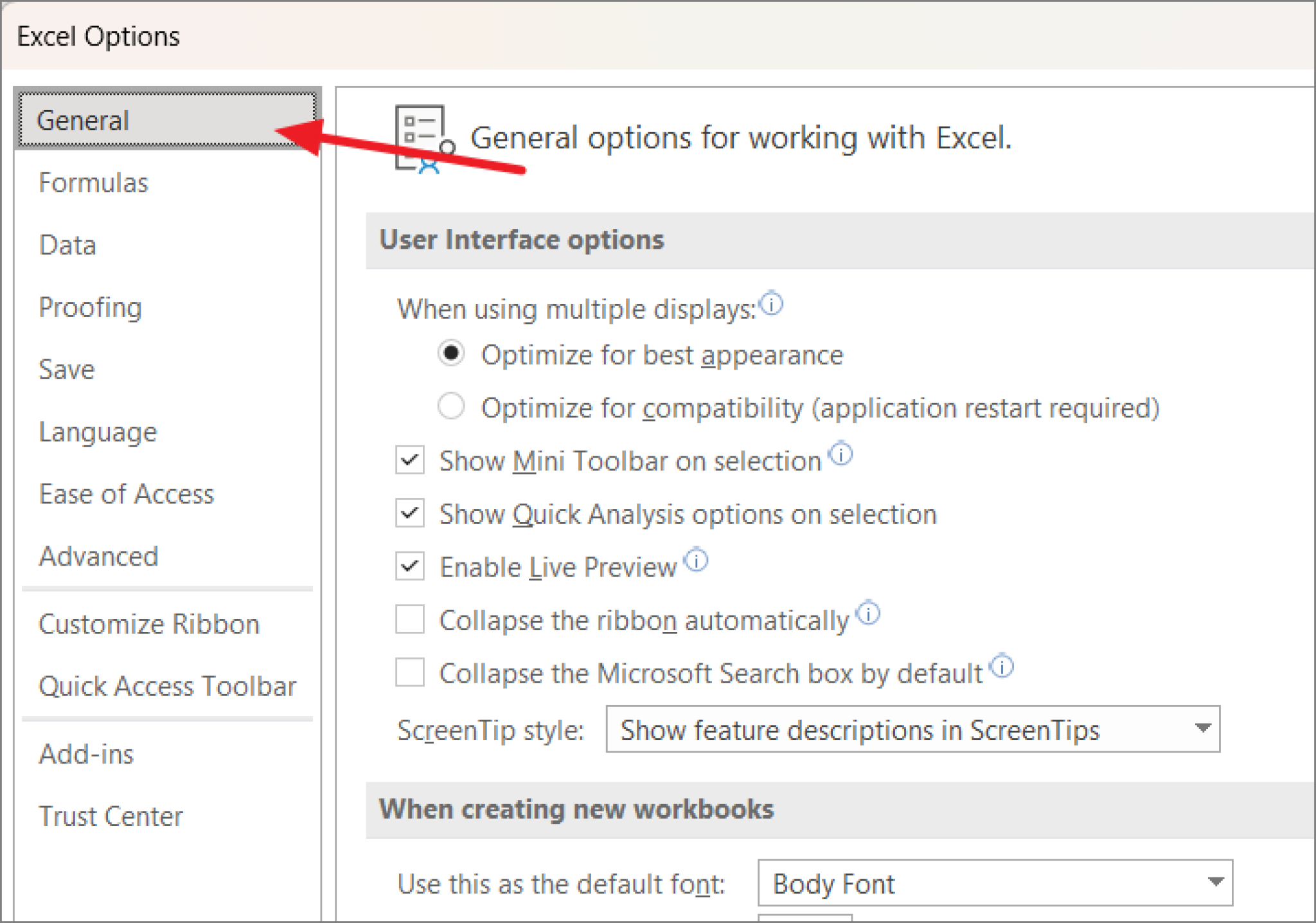Select Optimize for compatibility radio button

451,406
